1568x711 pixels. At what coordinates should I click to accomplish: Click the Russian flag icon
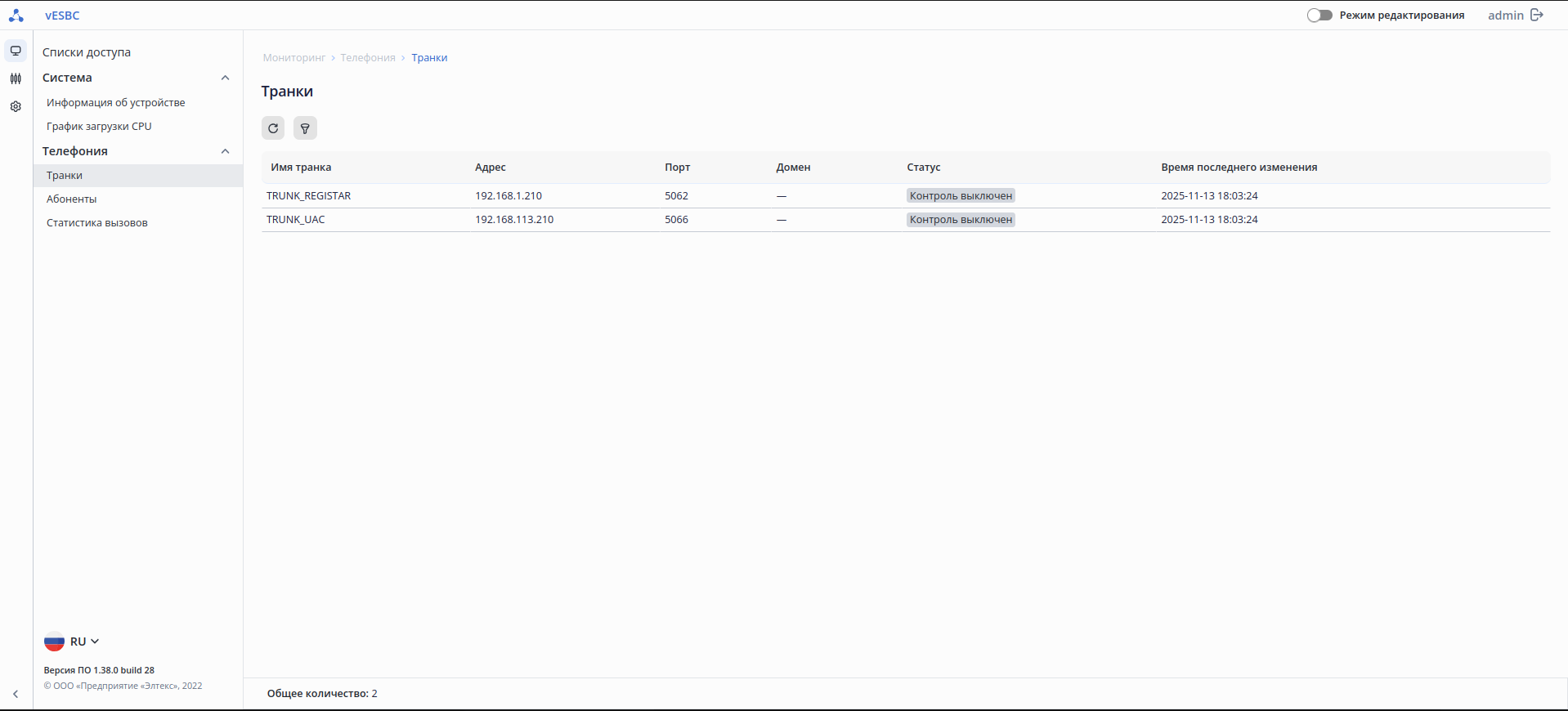click(54, 642)
